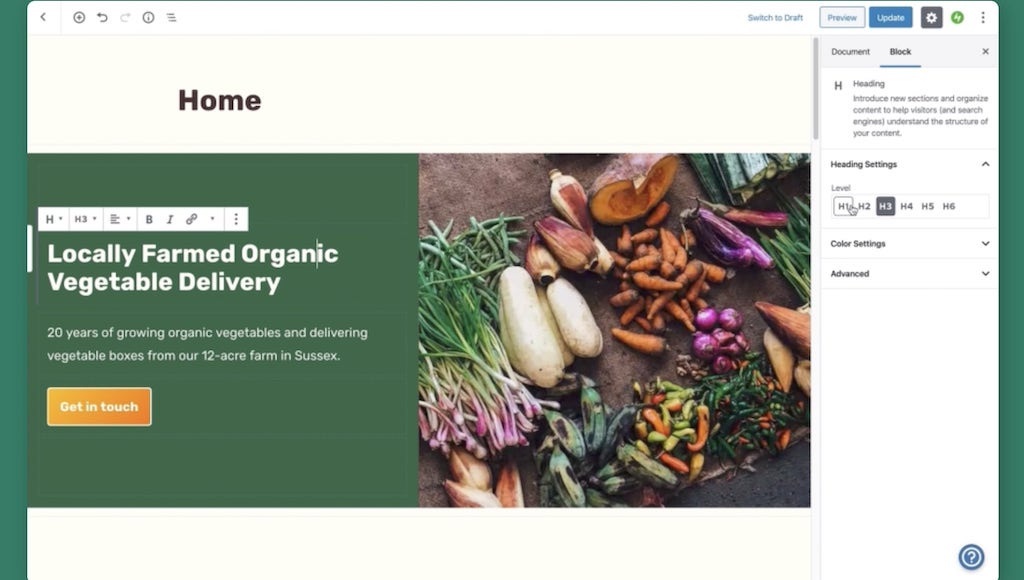Set heading level to H2
This screenshot has width=1024, height=580.
click(864, 206)
